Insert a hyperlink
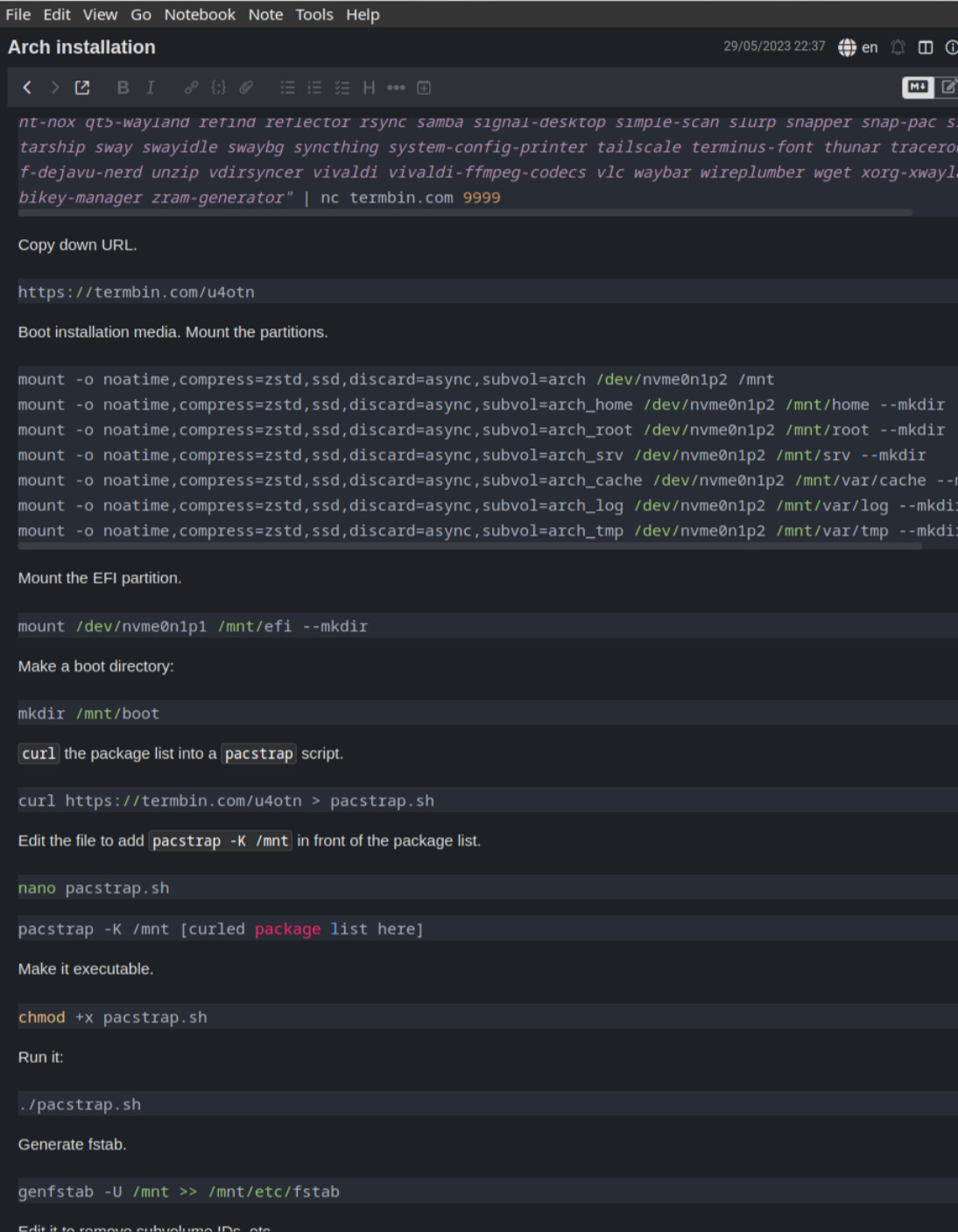 click(191, 88)
